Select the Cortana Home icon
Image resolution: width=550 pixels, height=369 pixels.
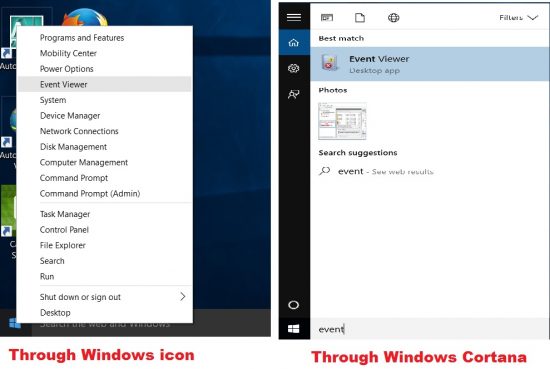coord(294,43)
